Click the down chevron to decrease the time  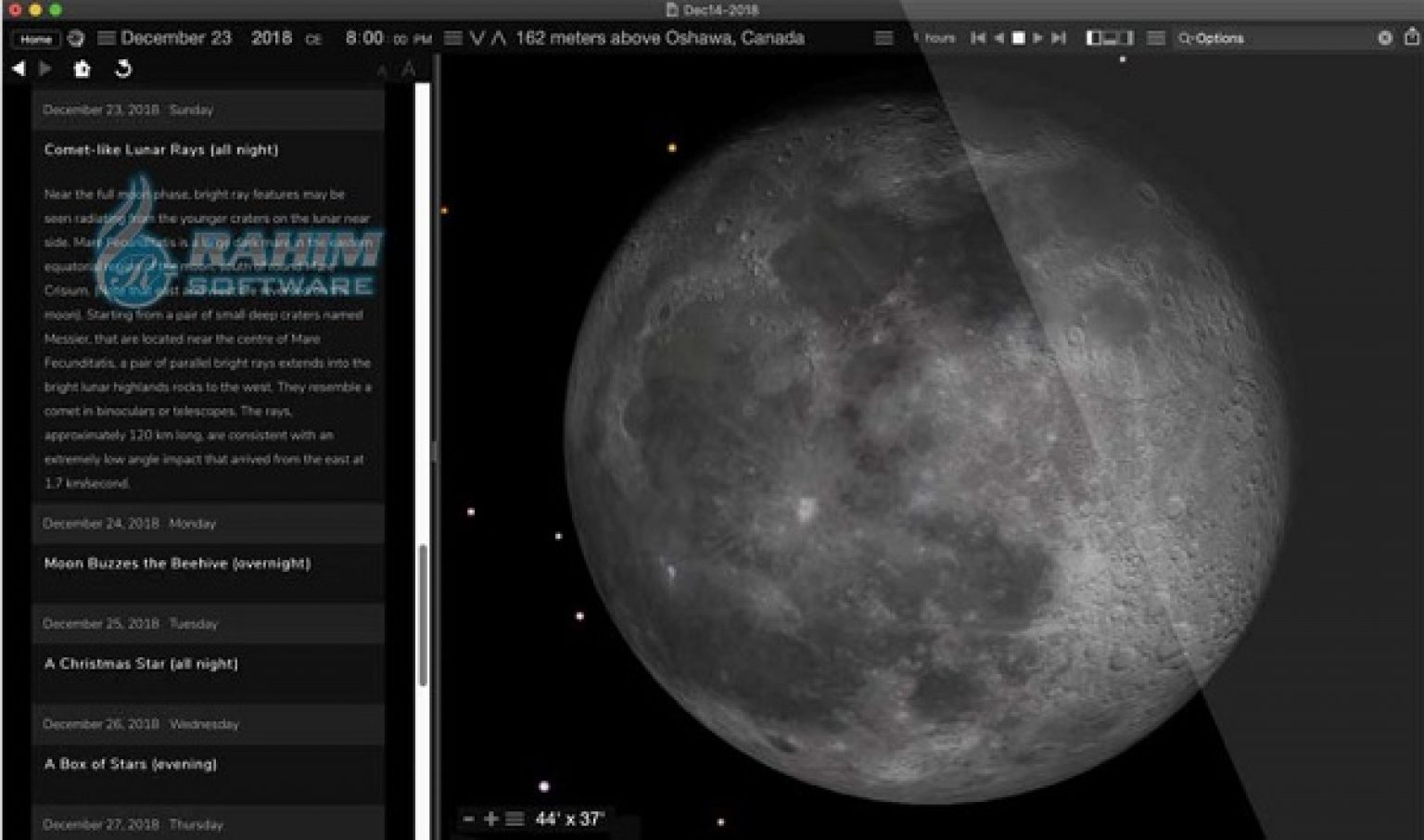[479, 38]
